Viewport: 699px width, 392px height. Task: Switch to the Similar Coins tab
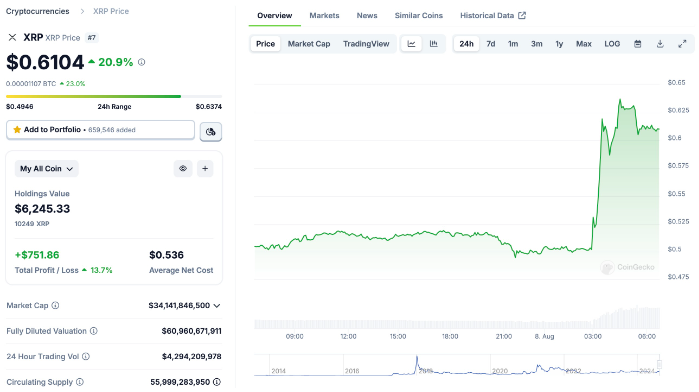[x=419, y=16]
